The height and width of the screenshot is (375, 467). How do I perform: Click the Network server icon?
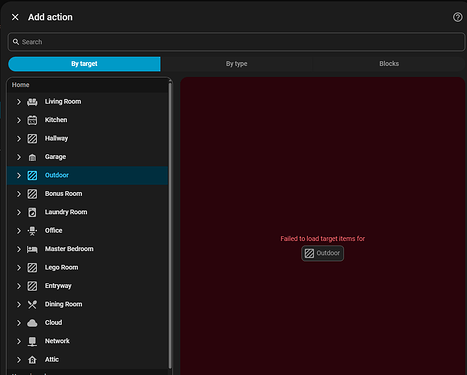(32, 341)
